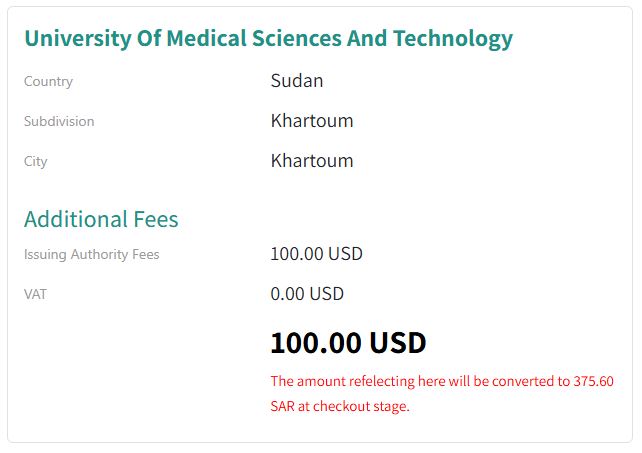Viewport: 642px width, 453px height.
Task: Select the Khartoum value beside City
Action: point(312,161)
